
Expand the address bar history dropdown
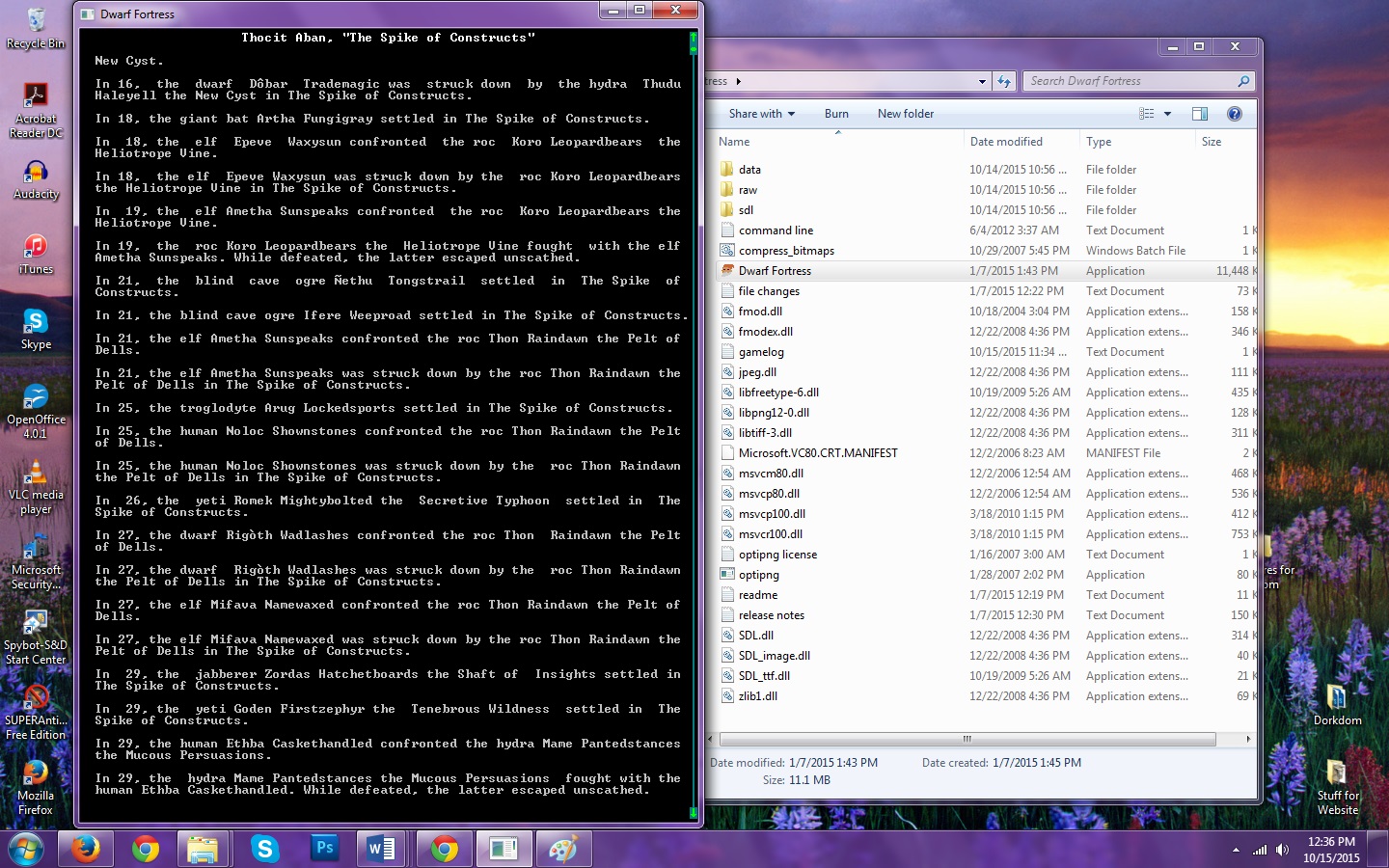(982, 82)
